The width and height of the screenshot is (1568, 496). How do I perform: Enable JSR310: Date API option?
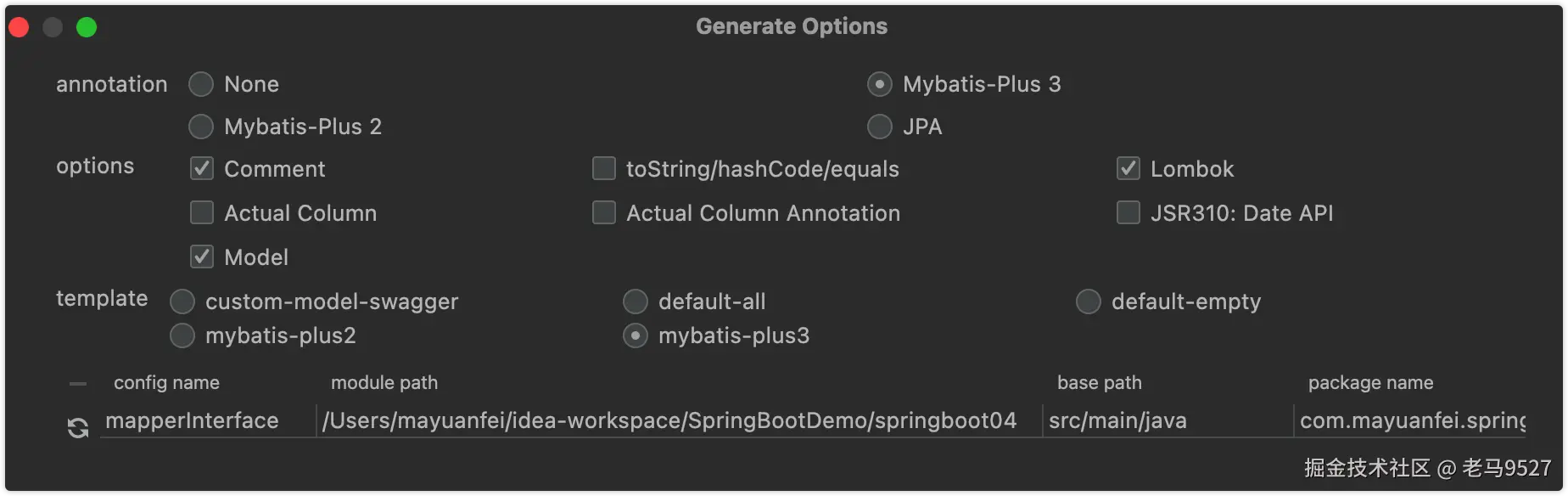coord(1128,212)
